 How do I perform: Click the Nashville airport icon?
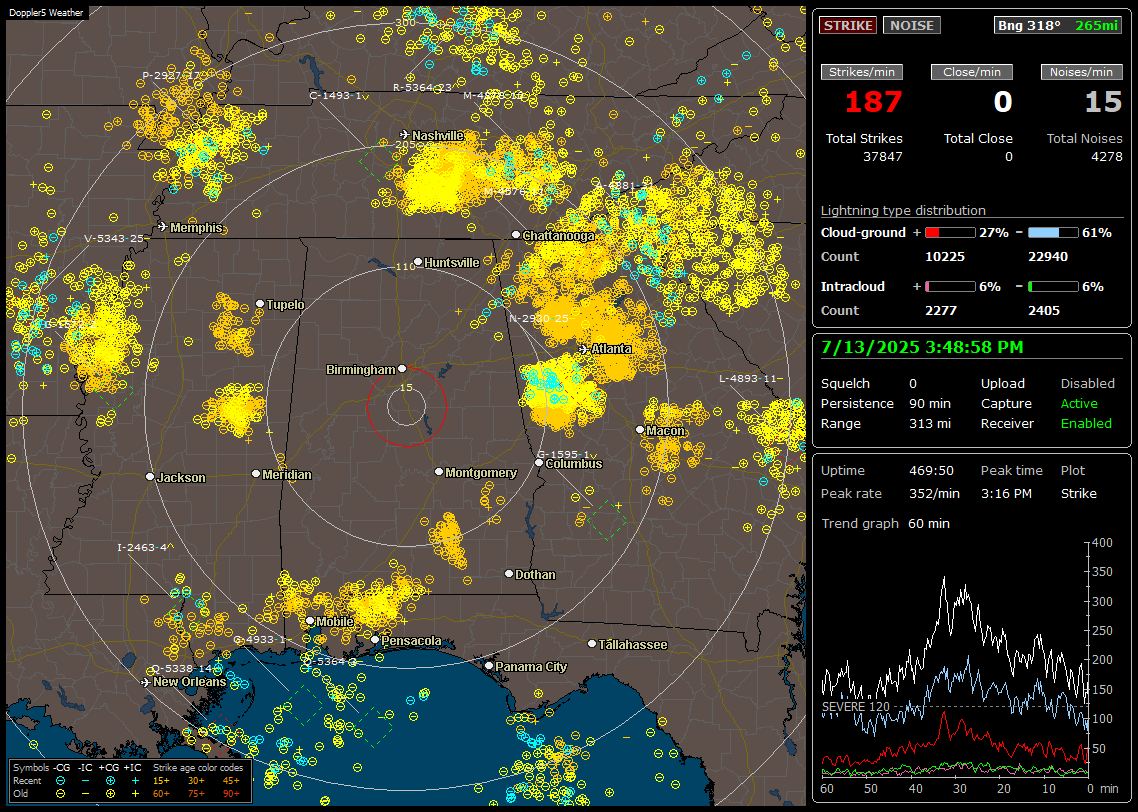pyautogui.click(x=404, y=135)
